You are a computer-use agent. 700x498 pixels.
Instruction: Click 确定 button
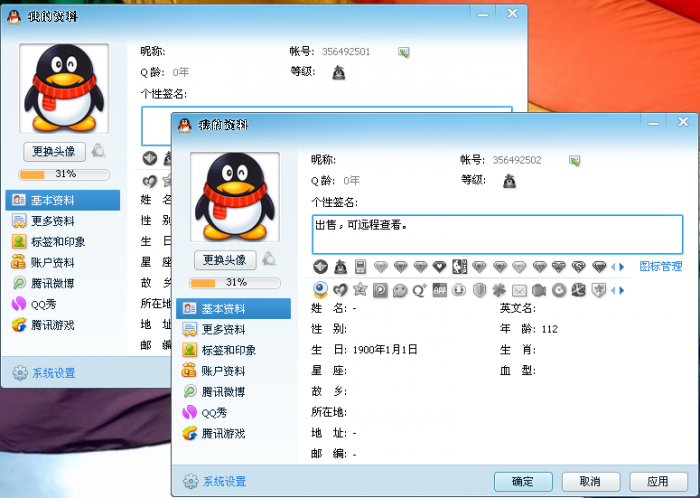point(523,481)
